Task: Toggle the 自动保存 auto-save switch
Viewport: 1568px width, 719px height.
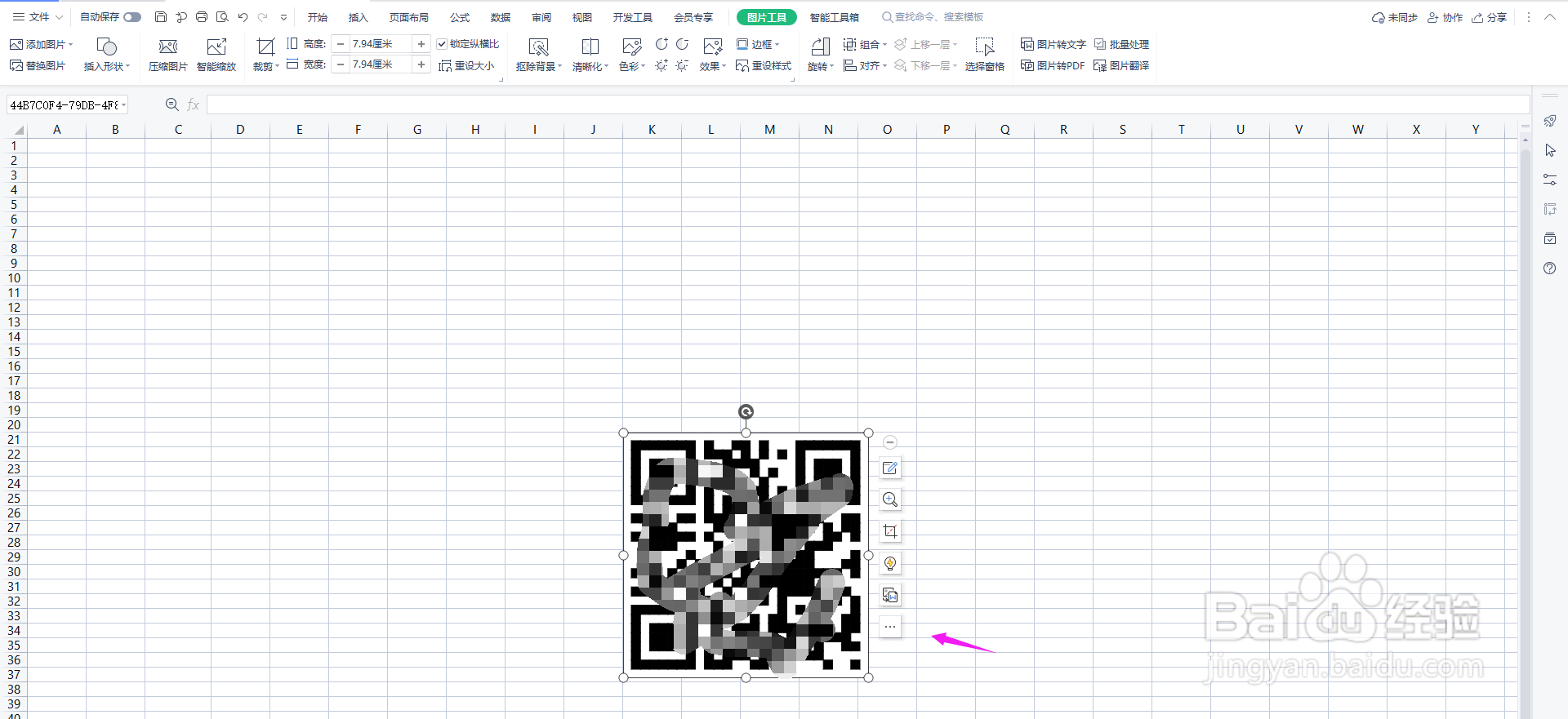Action: coord(132,17)
